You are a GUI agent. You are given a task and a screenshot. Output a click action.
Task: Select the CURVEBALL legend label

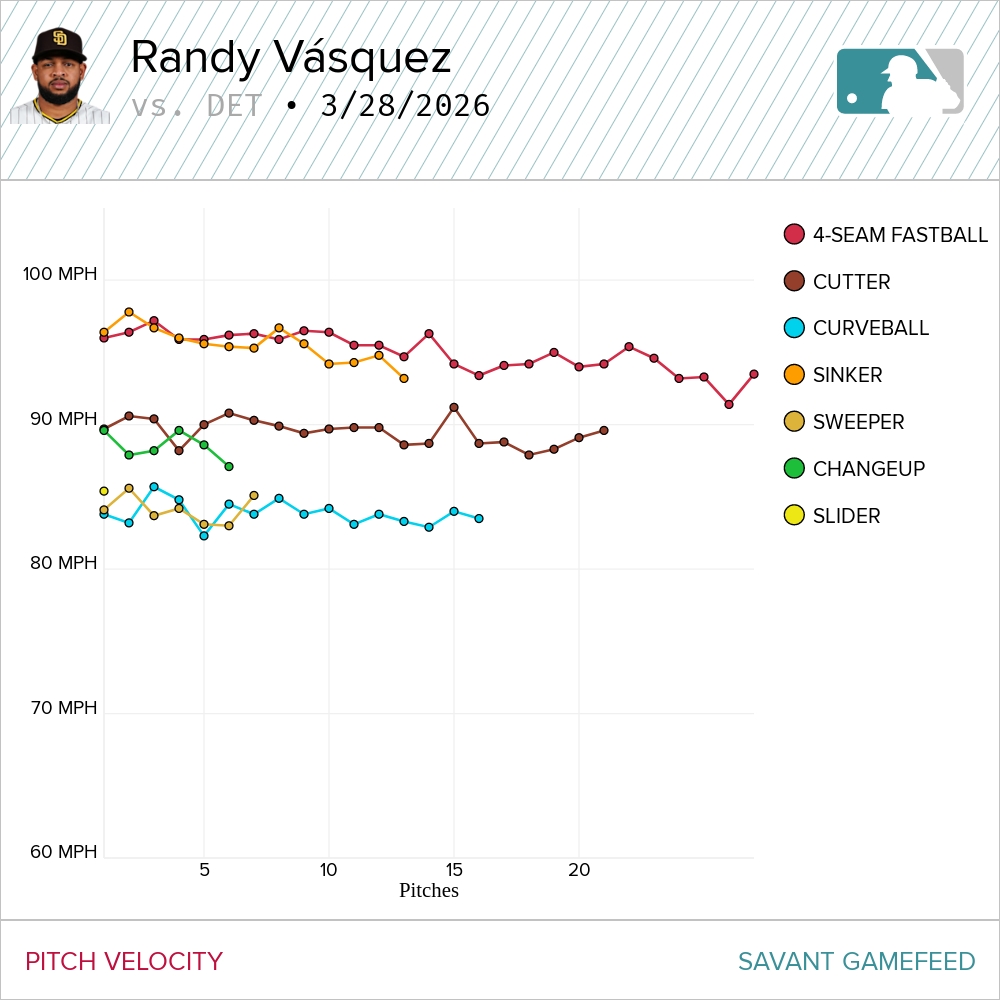[870, 328]
